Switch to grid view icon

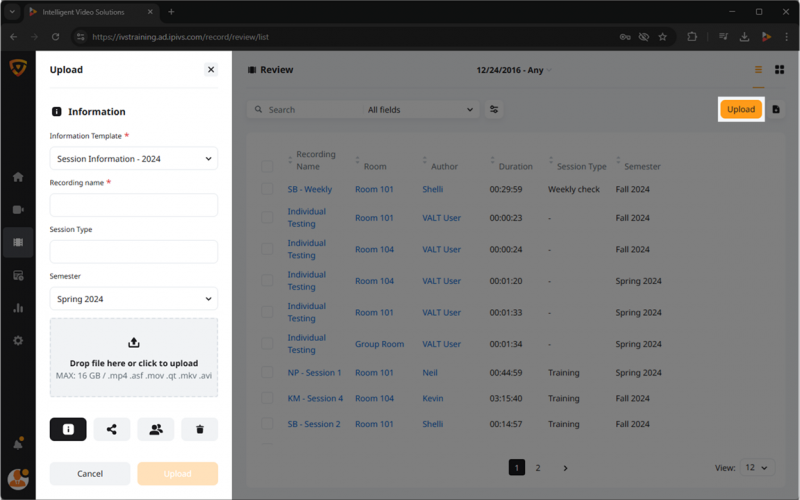tap(780, 70)
